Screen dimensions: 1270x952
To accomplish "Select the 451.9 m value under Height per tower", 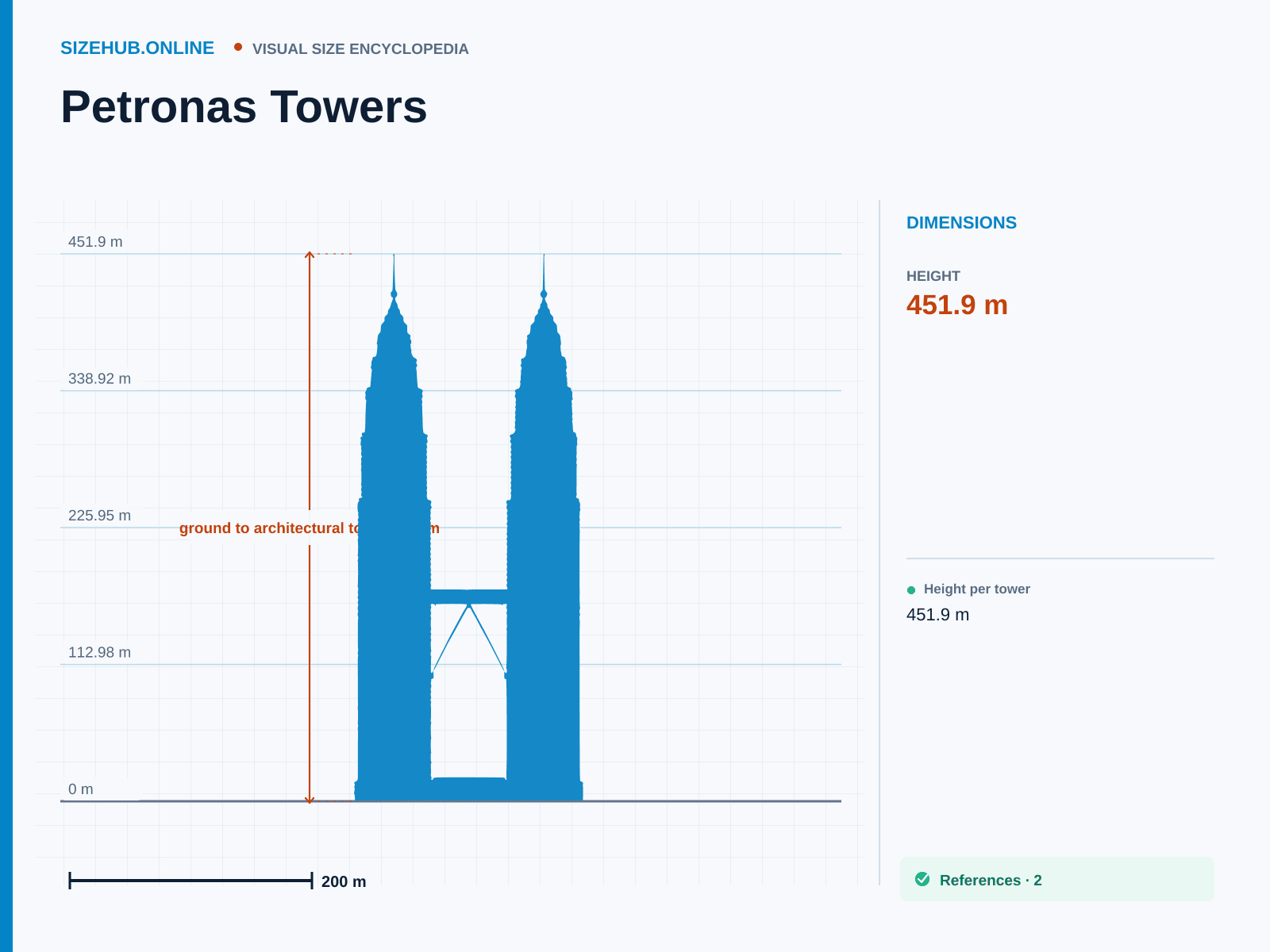I will pyautogui.click(x=937, y=615).
